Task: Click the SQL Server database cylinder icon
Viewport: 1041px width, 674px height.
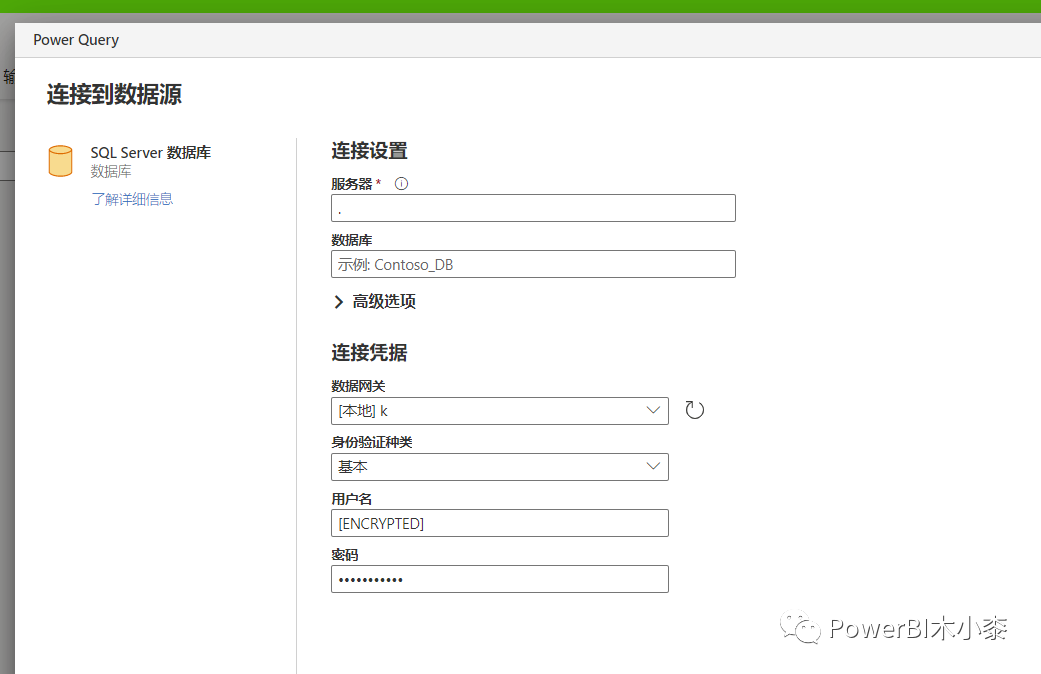Action: [x=60, y=161]
